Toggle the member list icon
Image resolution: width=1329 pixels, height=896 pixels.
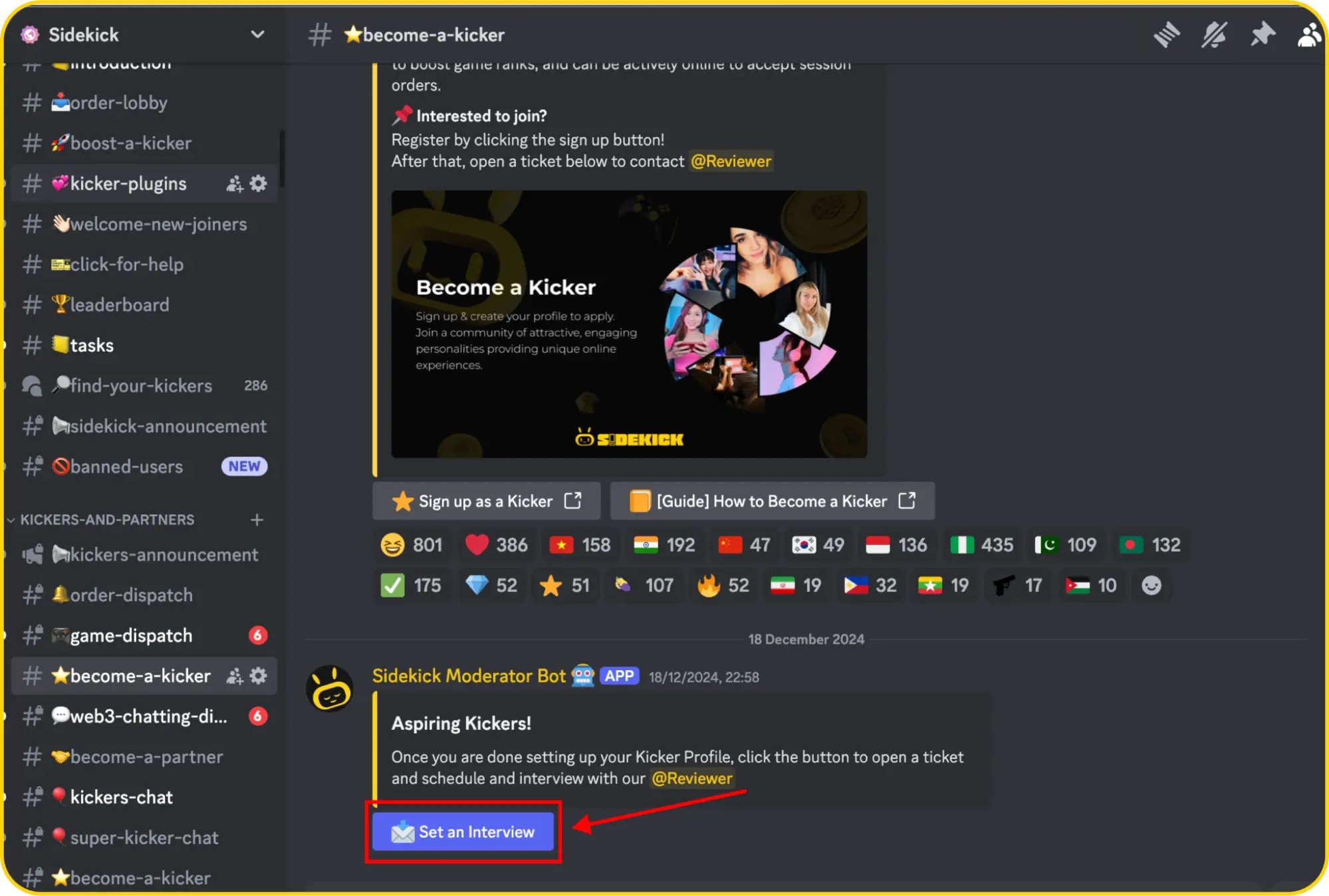pyautogui.click(x=1309, y=35)
